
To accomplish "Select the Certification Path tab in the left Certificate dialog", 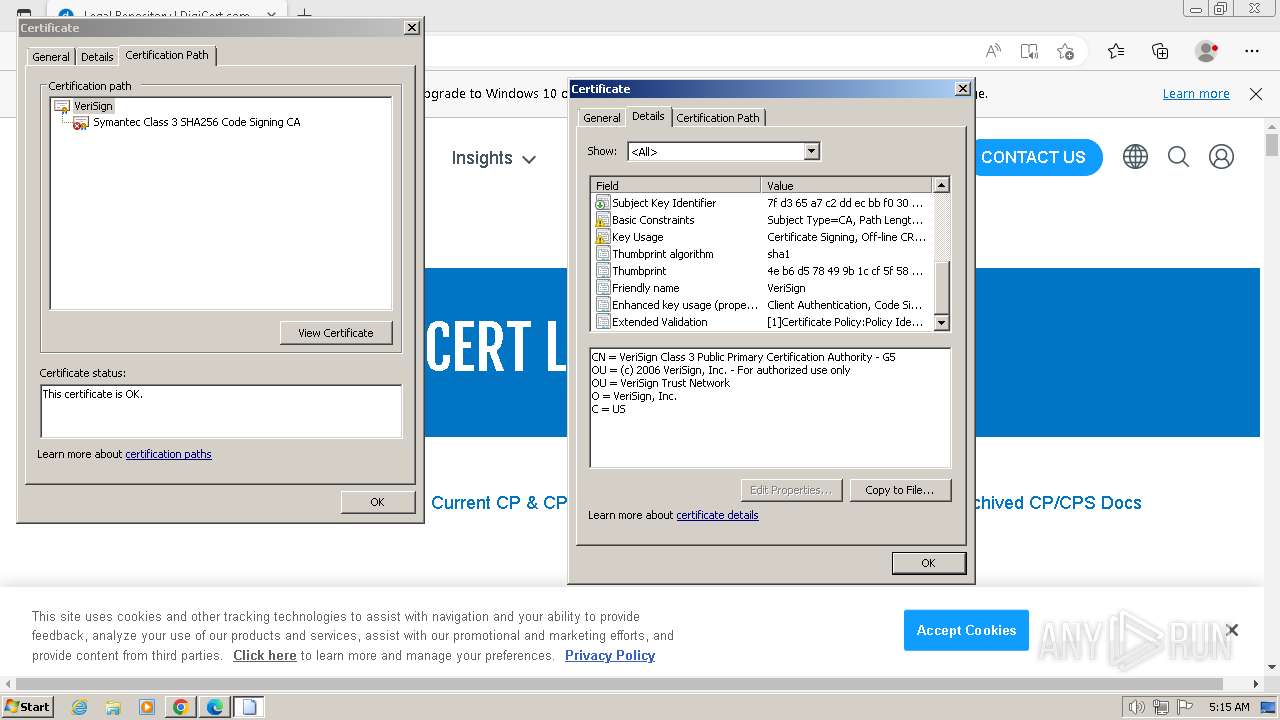I will click(167, 55).
